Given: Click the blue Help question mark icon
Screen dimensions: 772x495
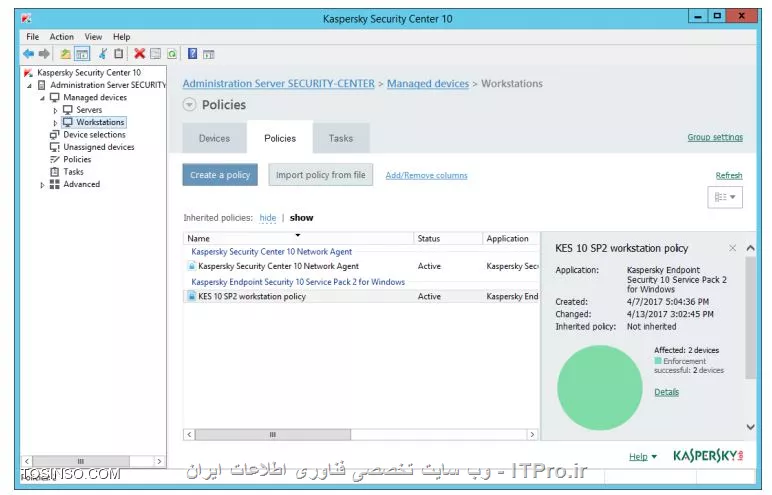Looking at the screenshot, I should pyautogui.click(x=193, y=54).
